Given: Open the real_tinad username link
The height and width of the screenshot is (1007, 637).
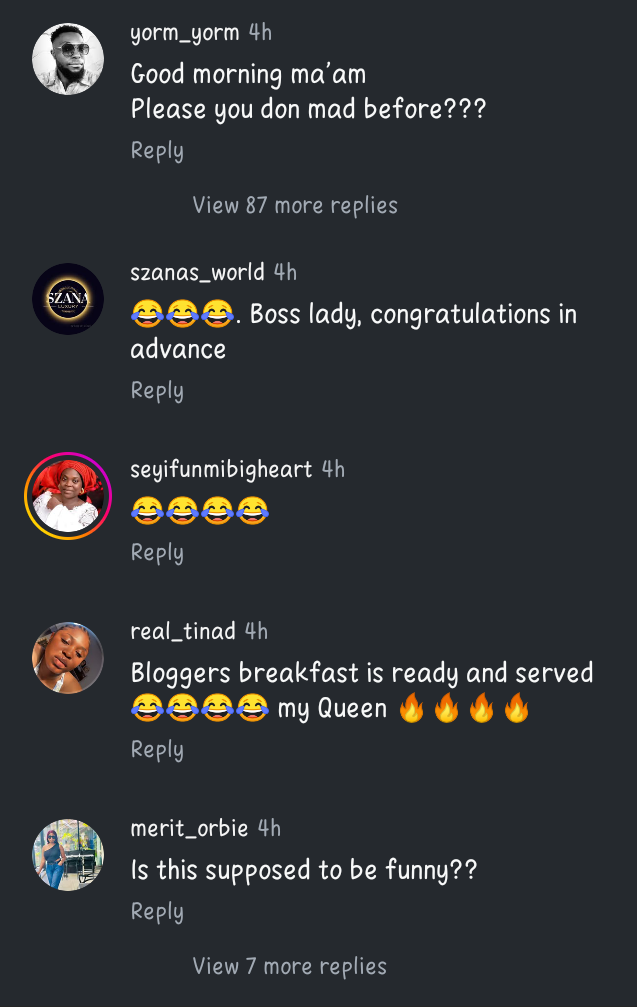Looking at the screenshot, I should click(x=183, y=631).
